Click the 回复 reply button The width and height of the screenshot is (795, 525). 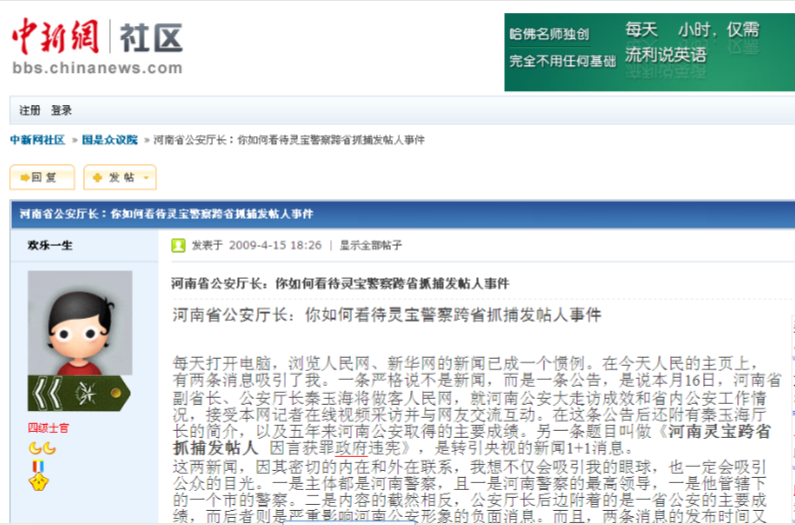42,178
